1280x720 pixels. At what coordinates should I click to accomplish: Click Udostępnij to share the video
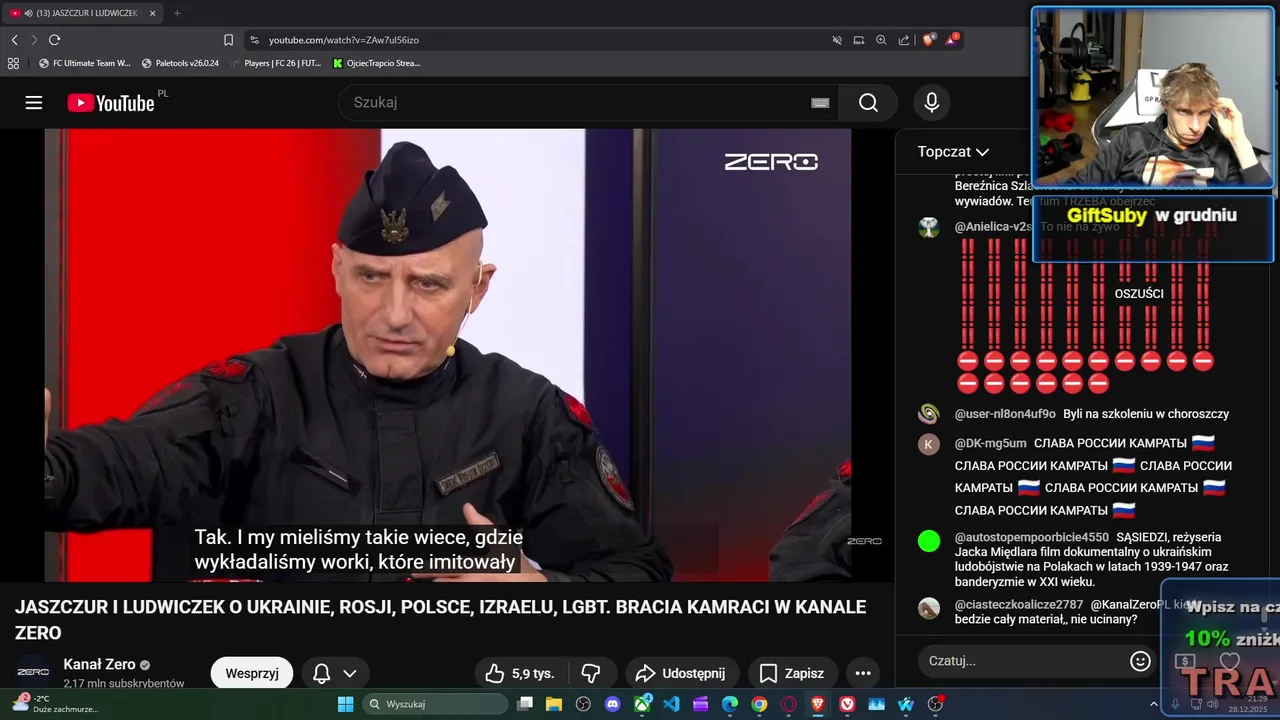(x=682, y=673)
